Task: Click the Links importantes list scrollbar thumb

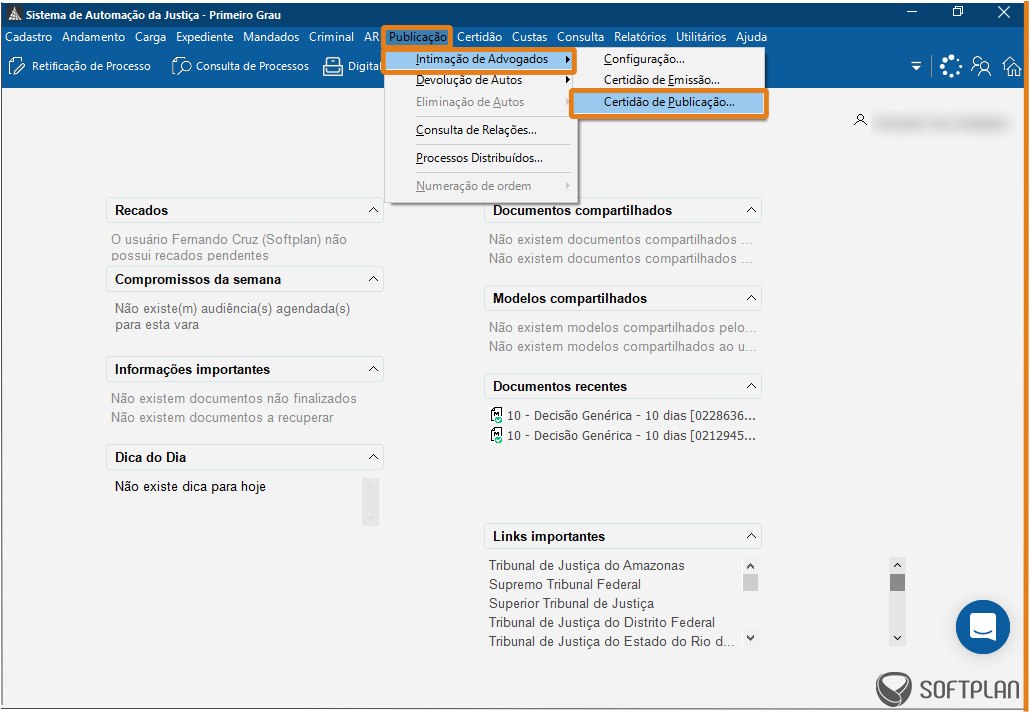Action: (751, 583)
